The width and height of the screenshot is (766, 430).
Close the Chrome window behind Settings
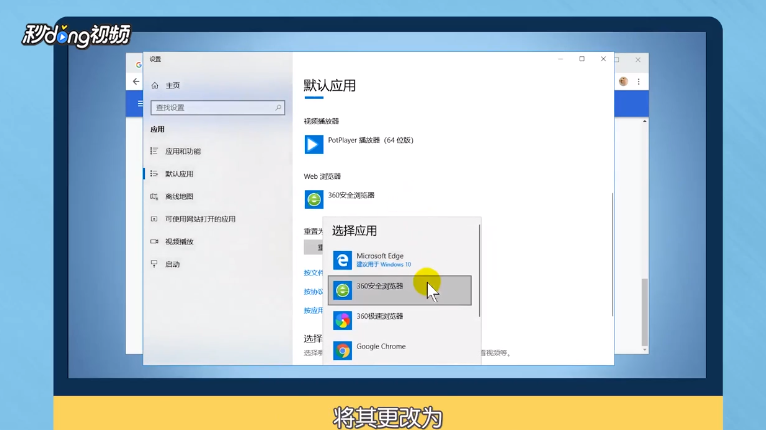click(x=638, y=60)
